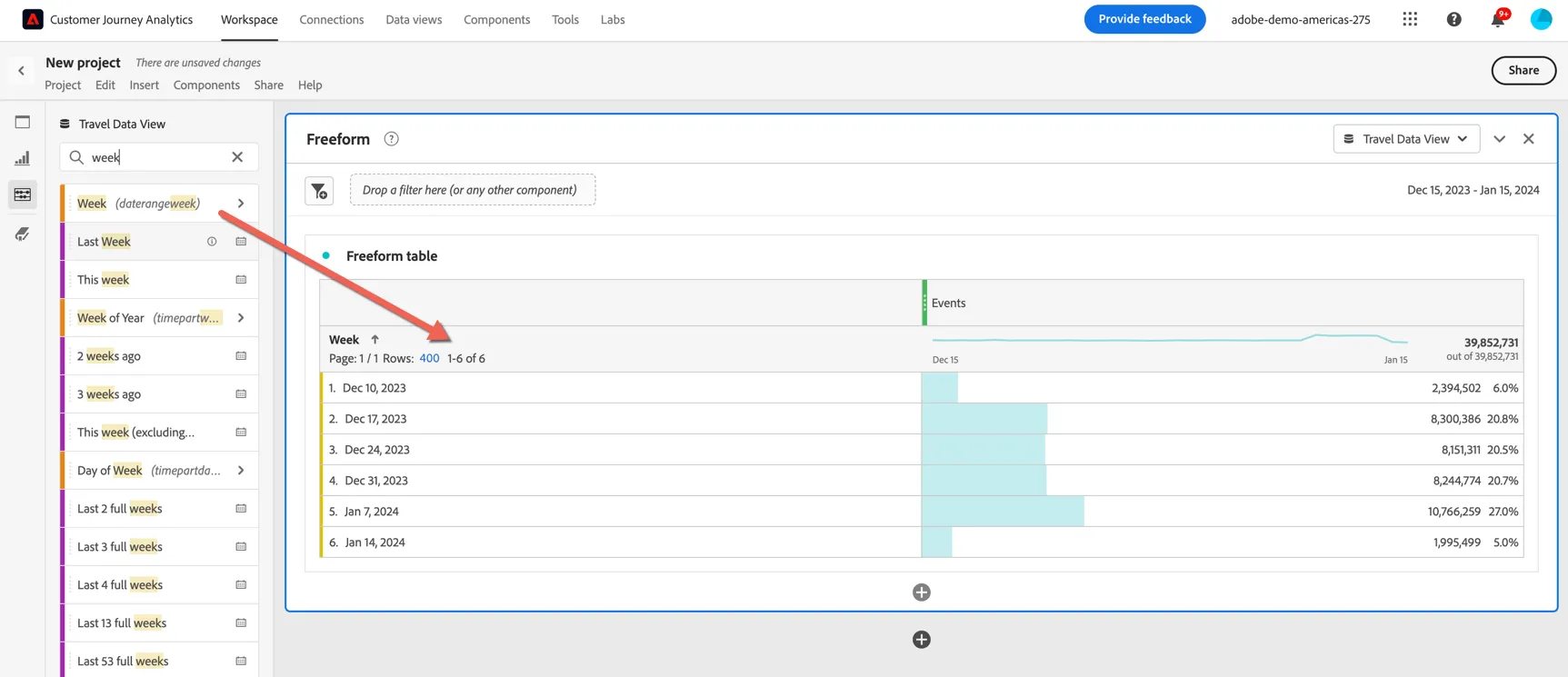Open the Visualizations bar-chart icon
Screen dimensions: 1568x677
(x=23, y=158)
